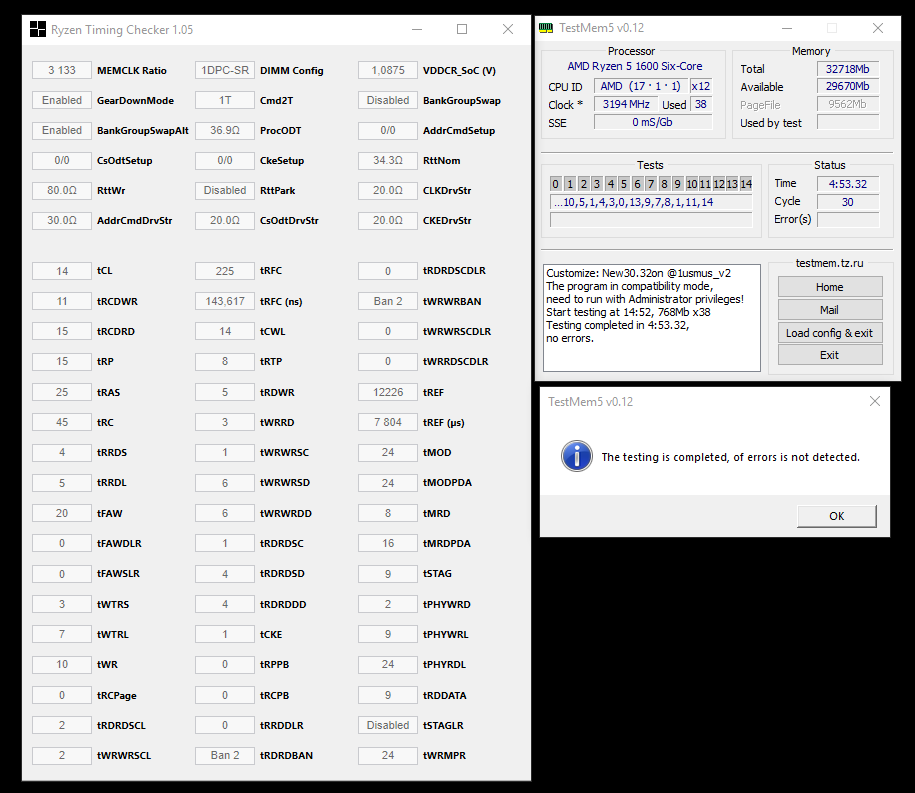Viewport: 915px width, 793px height.
Task: Click the ProcODT value 36.9Ω
Action: (225, 130)
